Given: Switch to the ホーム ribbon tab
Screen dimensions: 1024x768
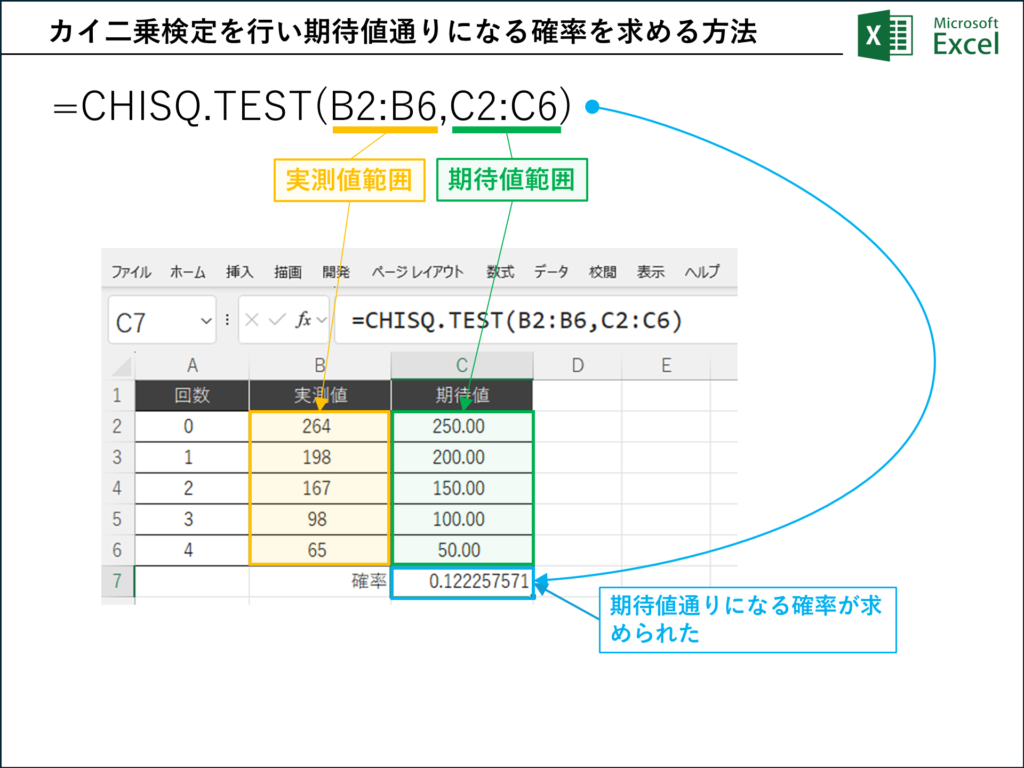Looking at the screenshot, I should 188,272.
